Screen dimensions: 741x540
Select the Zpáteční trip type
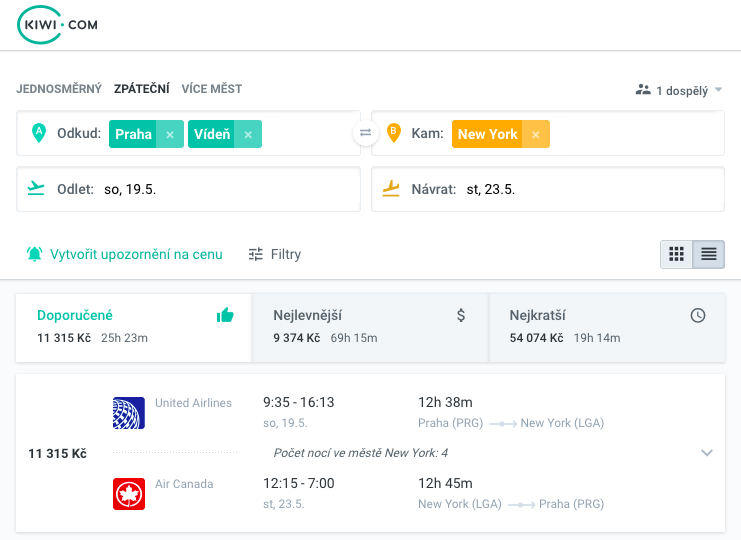tap(141, 89)
